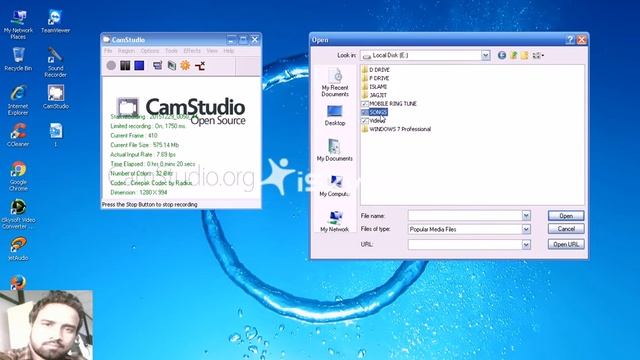640x360 pixels.
Task: Click the Open URL button
Action: click(x=566, y=244)
